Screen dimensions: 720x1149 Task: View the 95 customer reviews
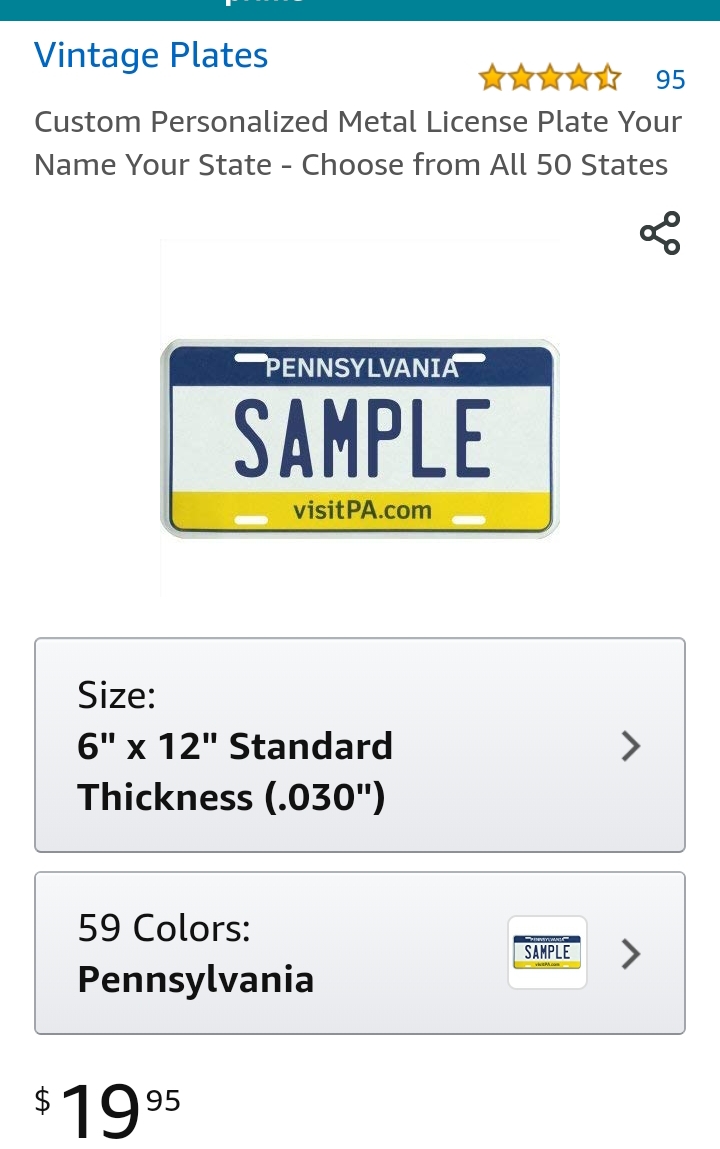(670, 79)
